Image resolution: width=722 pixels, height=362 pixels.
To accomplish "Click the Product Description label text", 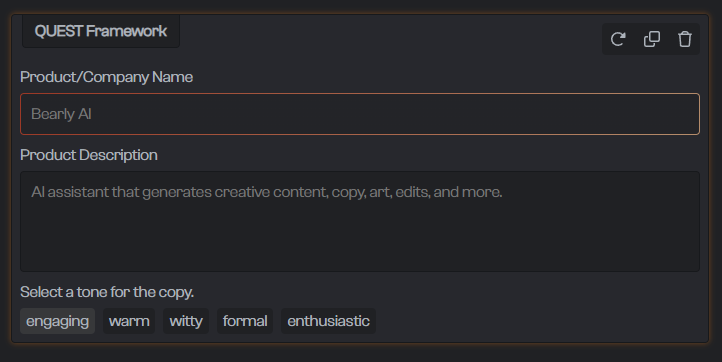I will [x=89, y=155].
